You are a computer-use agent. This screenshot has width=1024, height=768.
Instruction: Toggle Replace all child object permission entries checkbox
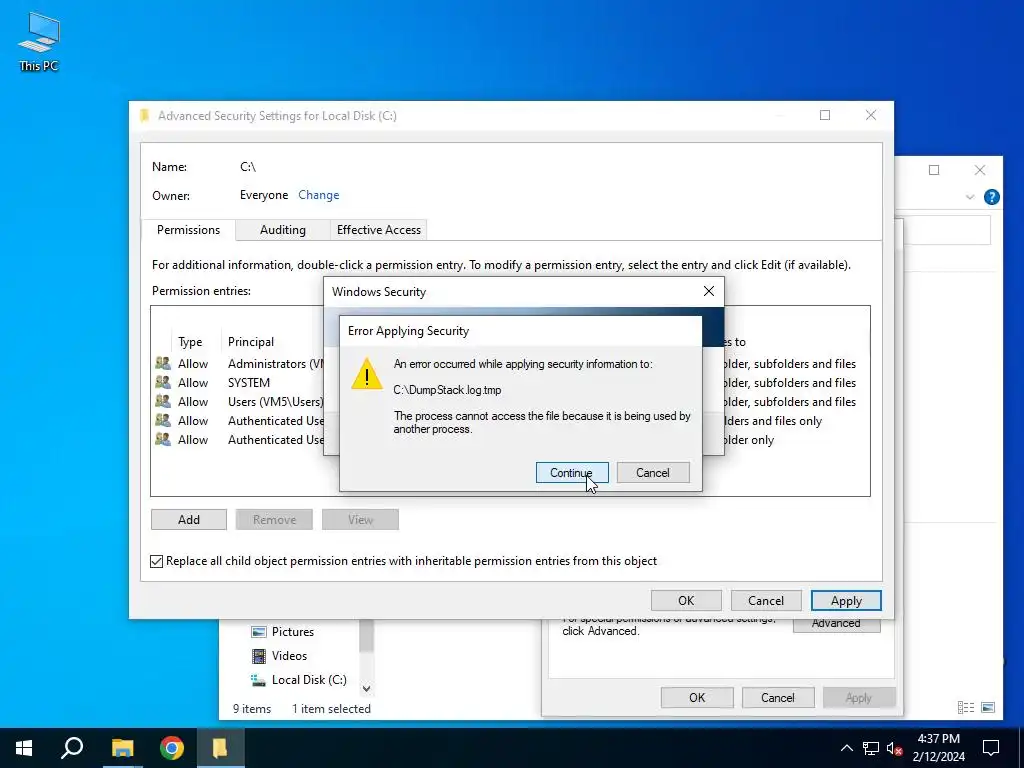pyautogui.click(x=156, y=561)
